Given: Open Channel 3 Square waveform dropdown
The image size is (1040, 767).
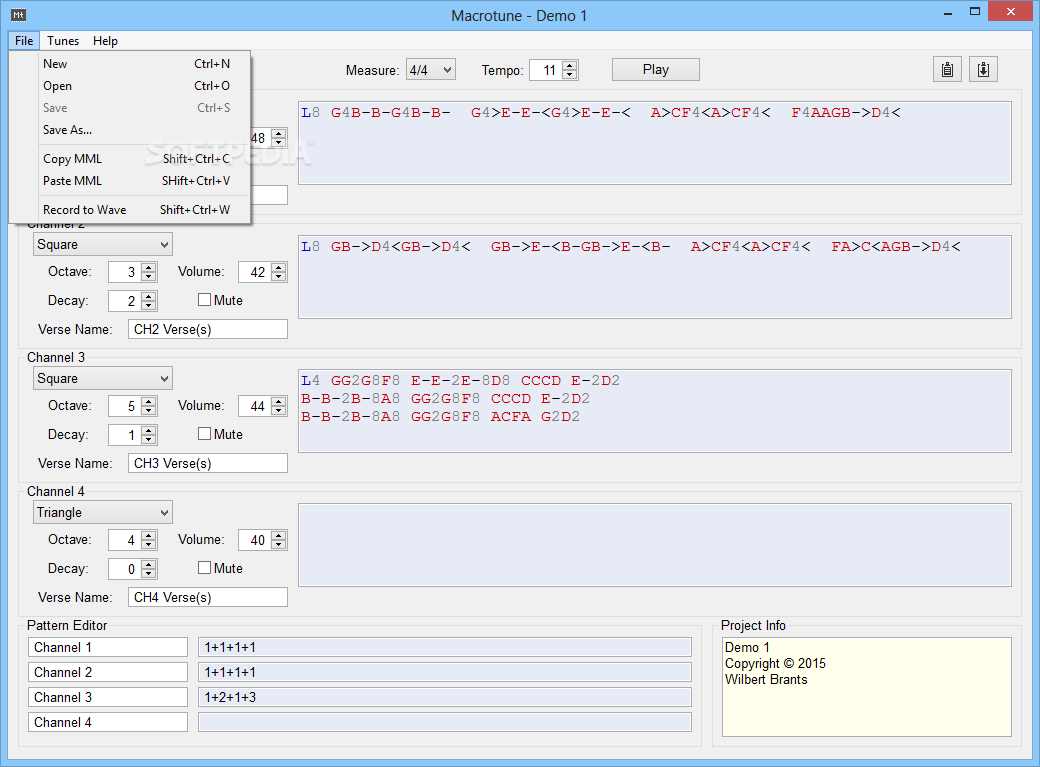Looking at the screenshot, I should pos(103,378).
